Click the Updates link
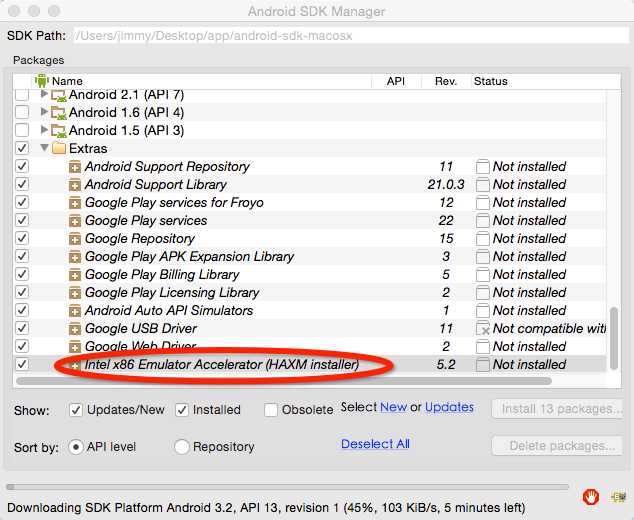 [x=449, y=407]
